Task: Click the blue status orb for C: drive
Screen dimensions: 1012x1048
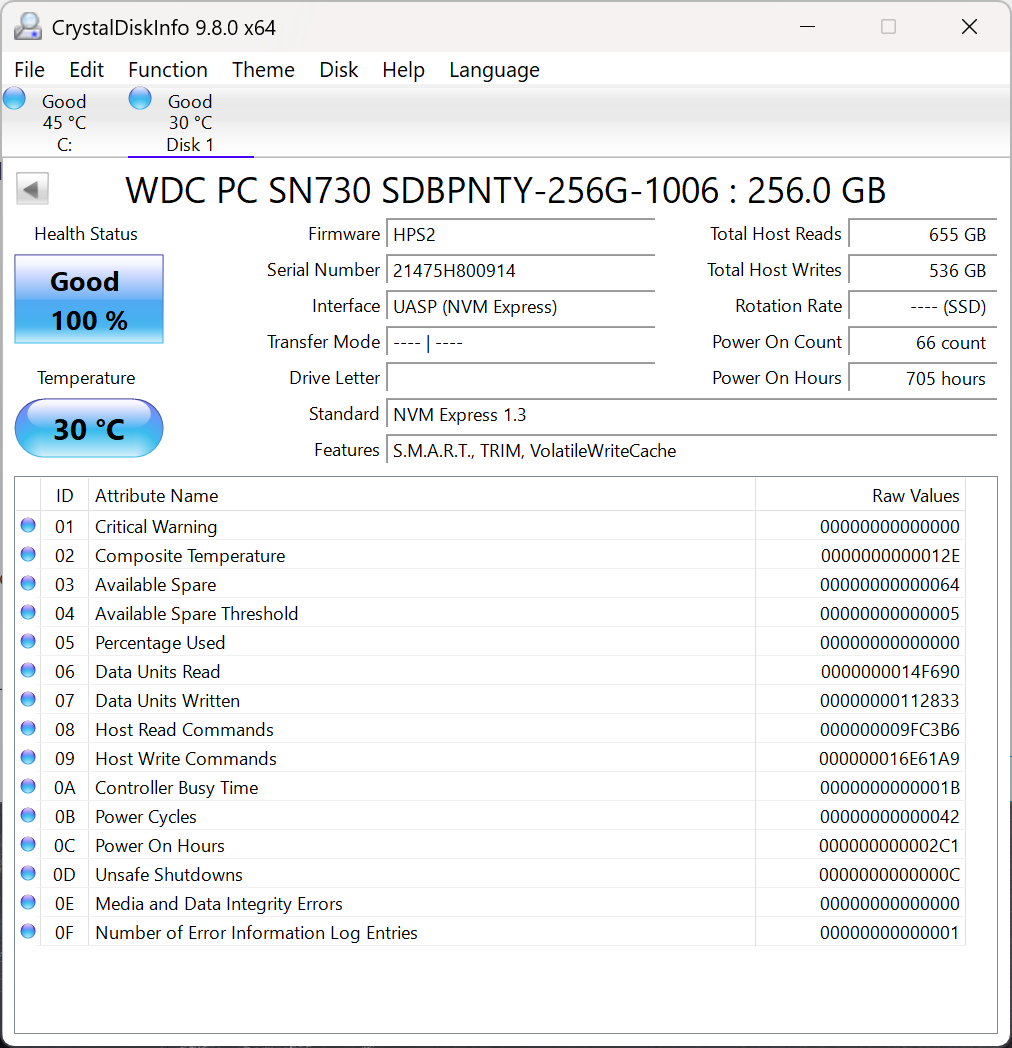Action: 15,99
